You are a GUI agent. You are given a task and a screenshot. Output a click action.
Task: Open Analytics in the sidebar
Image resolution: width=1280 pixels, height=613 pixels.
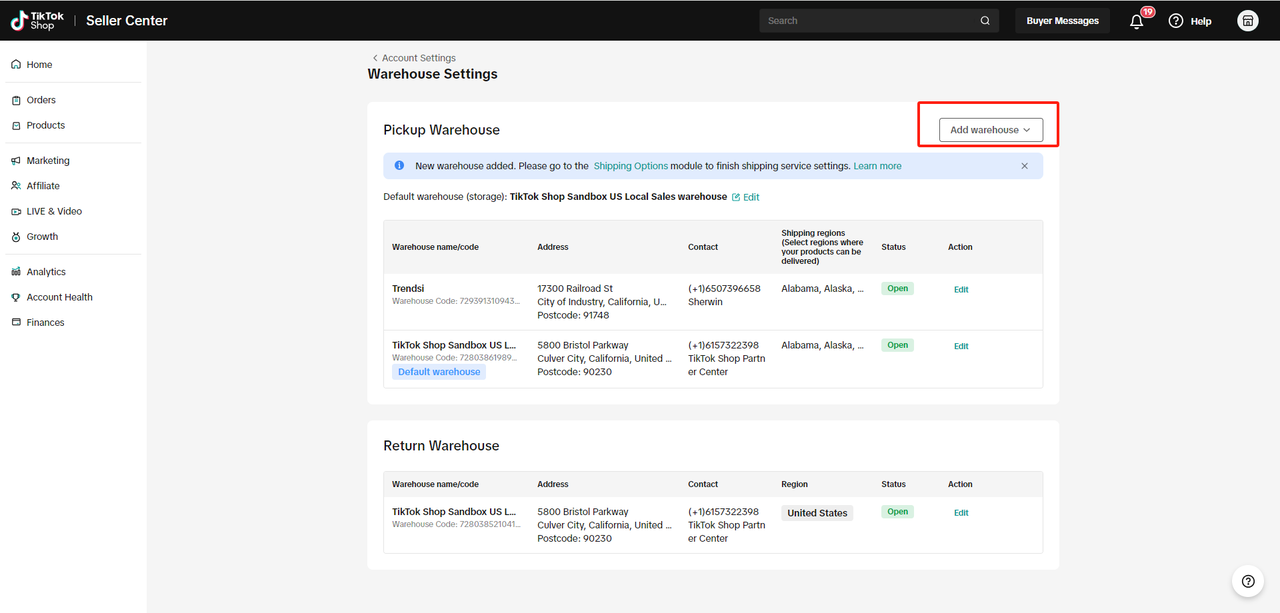click(46, 272)
